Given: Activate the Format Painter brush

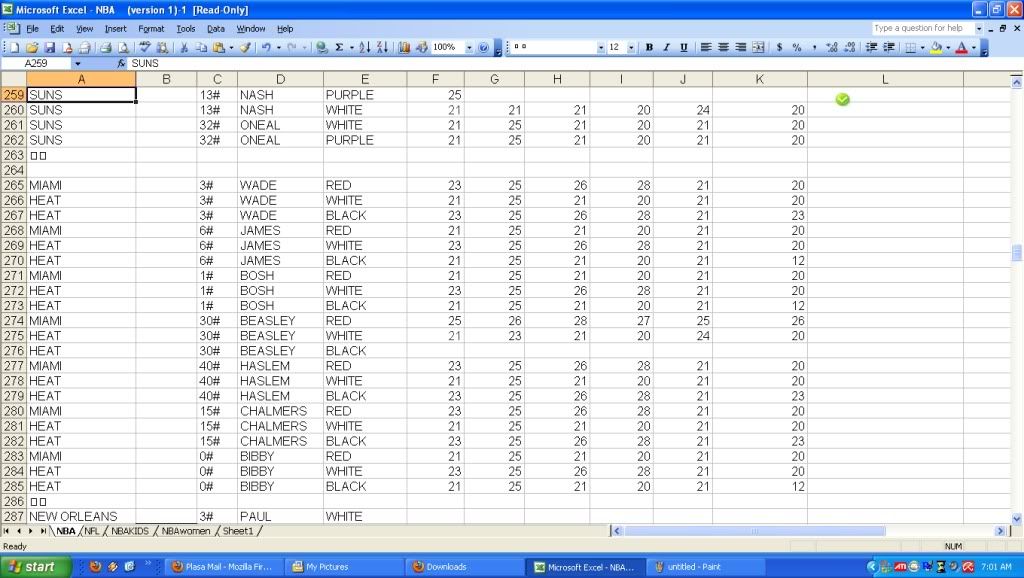Looking at the screenshot, I should [x=245, y=48].
